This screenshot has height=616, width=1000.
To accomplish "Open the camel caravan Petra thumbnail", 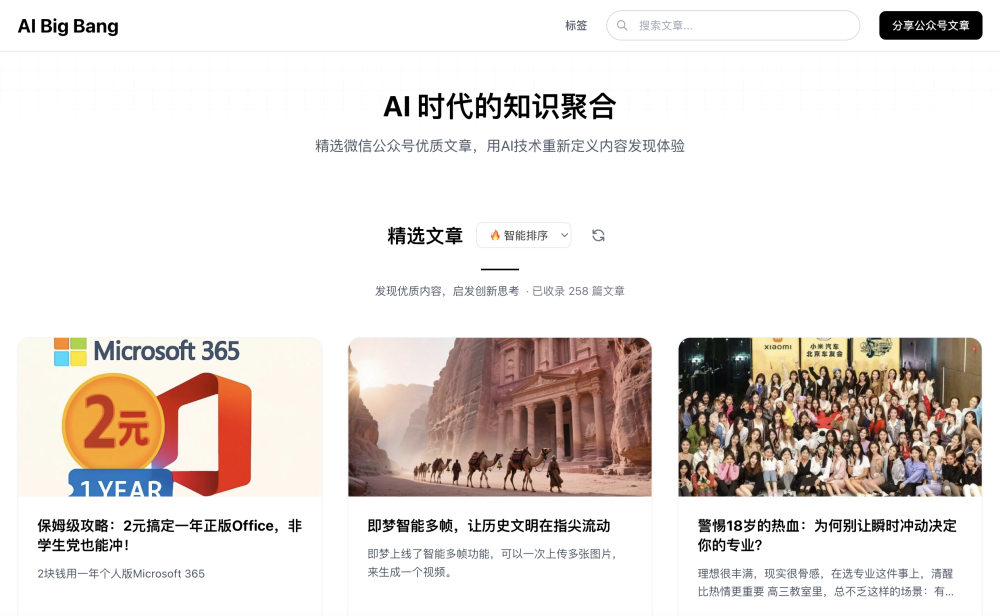I will point(500,417).
